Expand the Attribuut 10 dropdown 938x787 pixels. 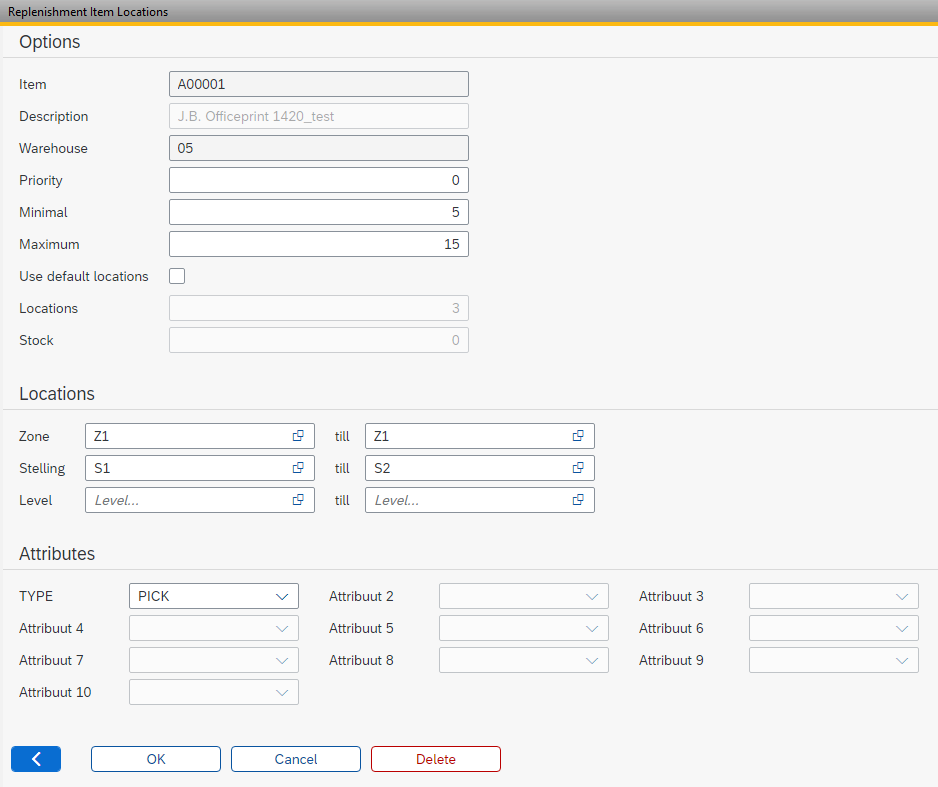point(282,692)
